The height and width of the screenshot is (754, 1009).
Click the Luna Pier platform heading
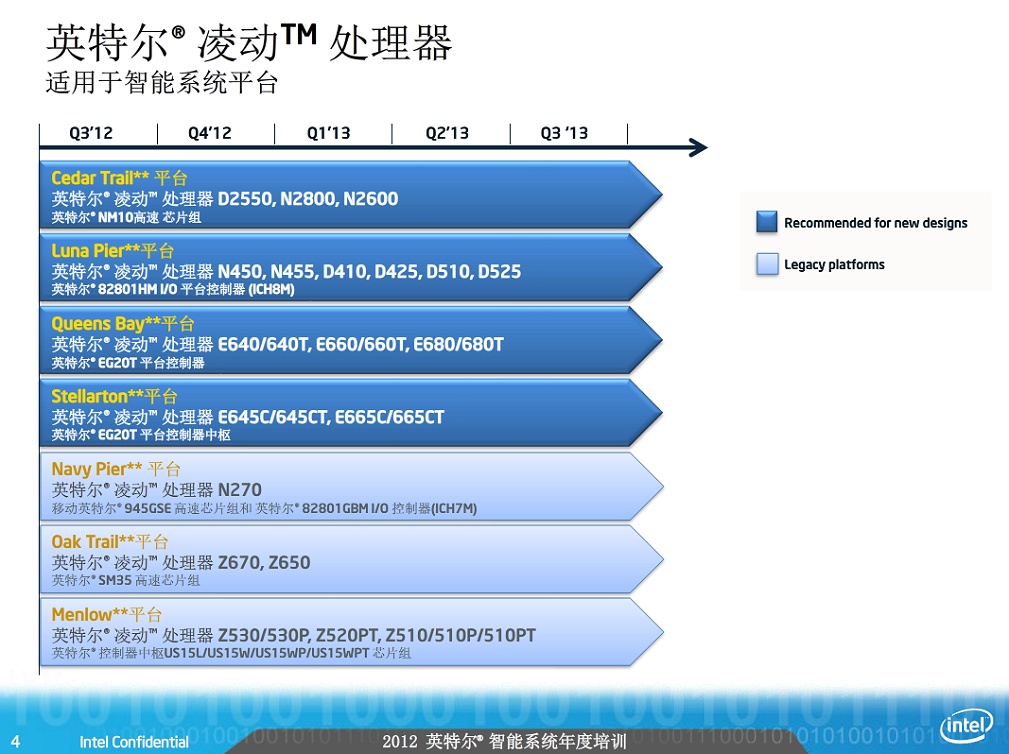112,251
